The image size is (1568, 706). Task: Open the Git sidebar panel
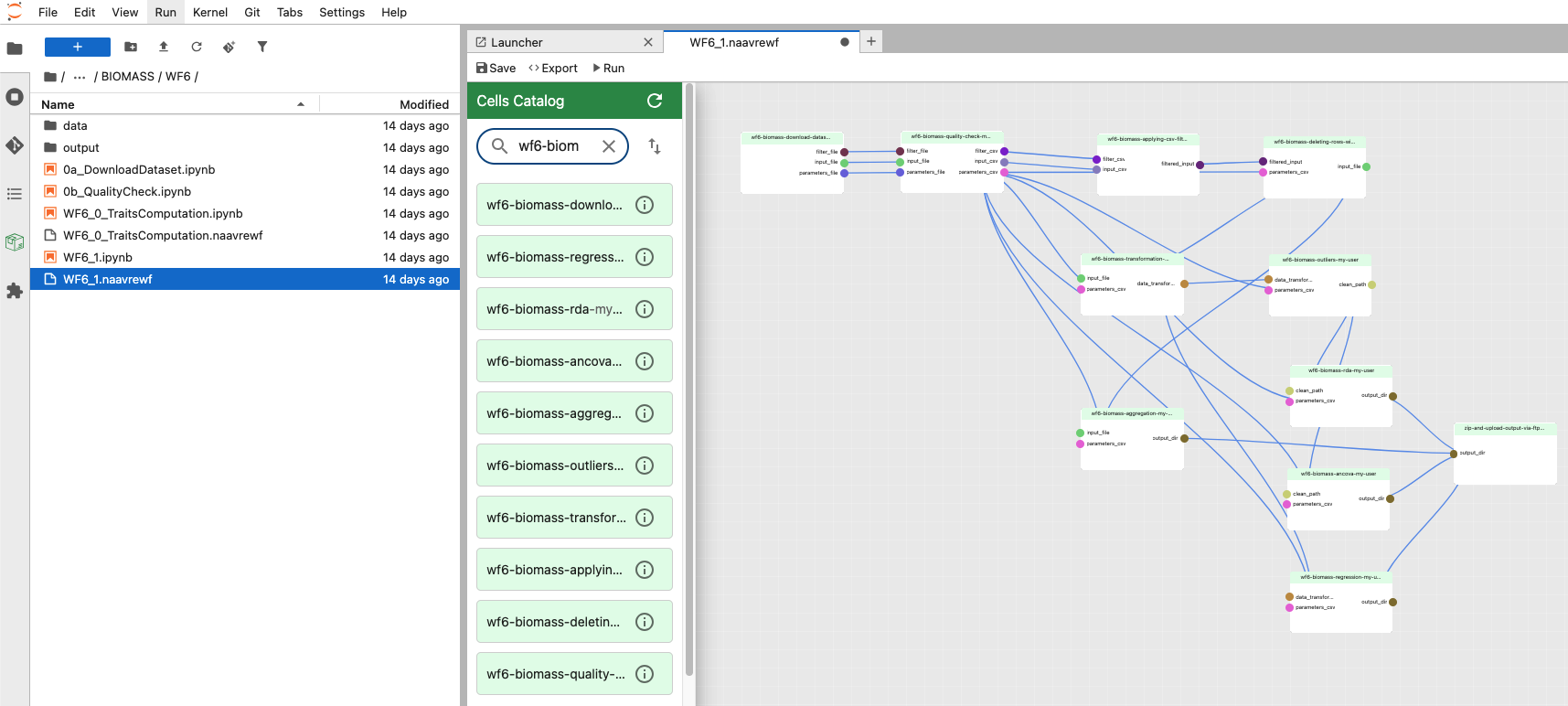pos(15,145)
